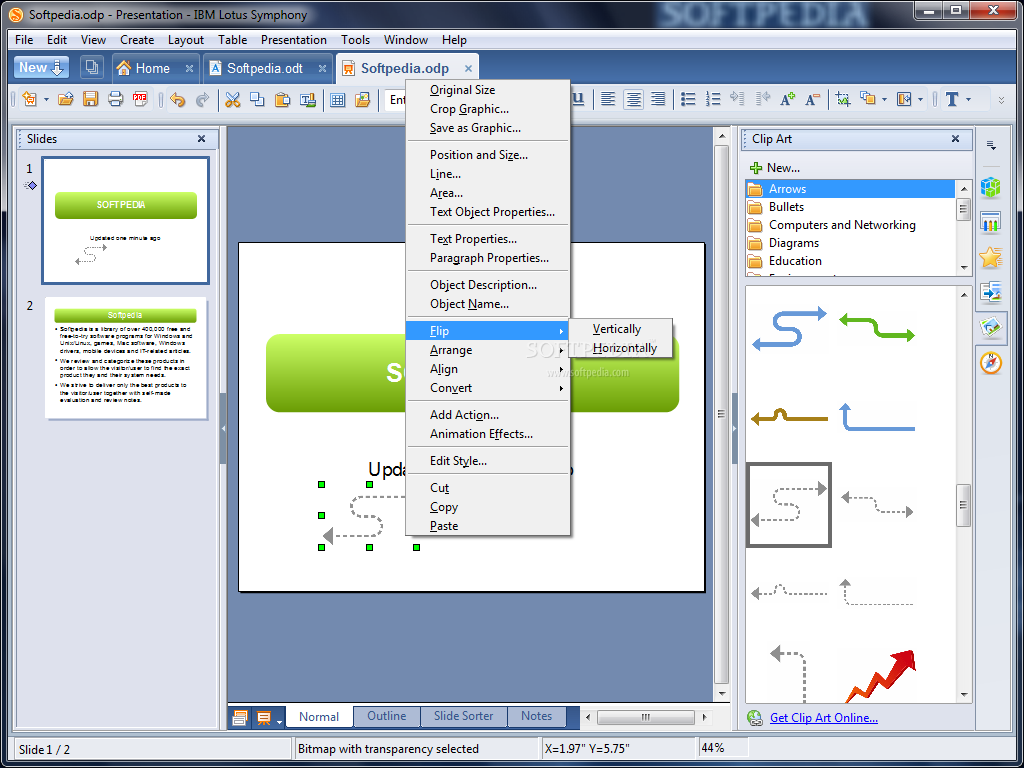Screen dimensions: 1024x768
Task: Open the colored cubes sidebar icon
Action: pos(991,187)
